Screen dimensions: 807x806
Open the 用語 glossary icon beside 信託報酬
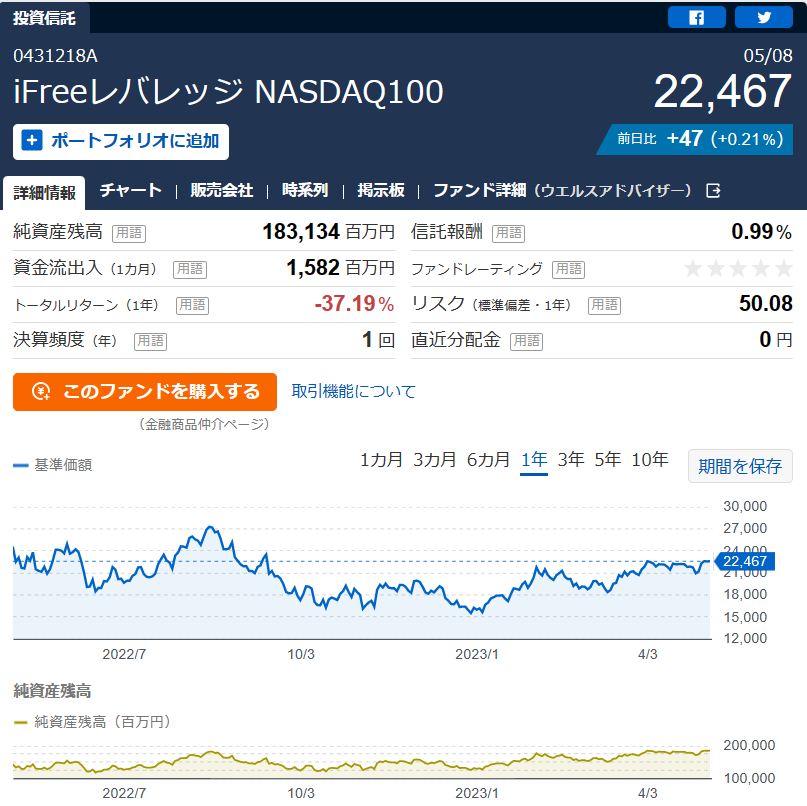(508, 233)
